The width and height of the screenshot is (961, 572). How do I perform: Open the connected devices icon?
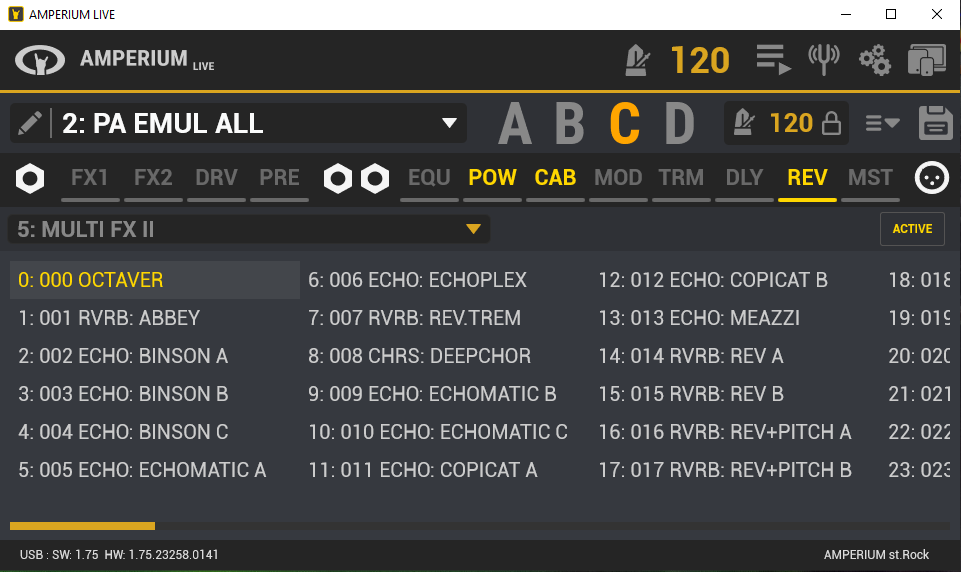(927, 60)
